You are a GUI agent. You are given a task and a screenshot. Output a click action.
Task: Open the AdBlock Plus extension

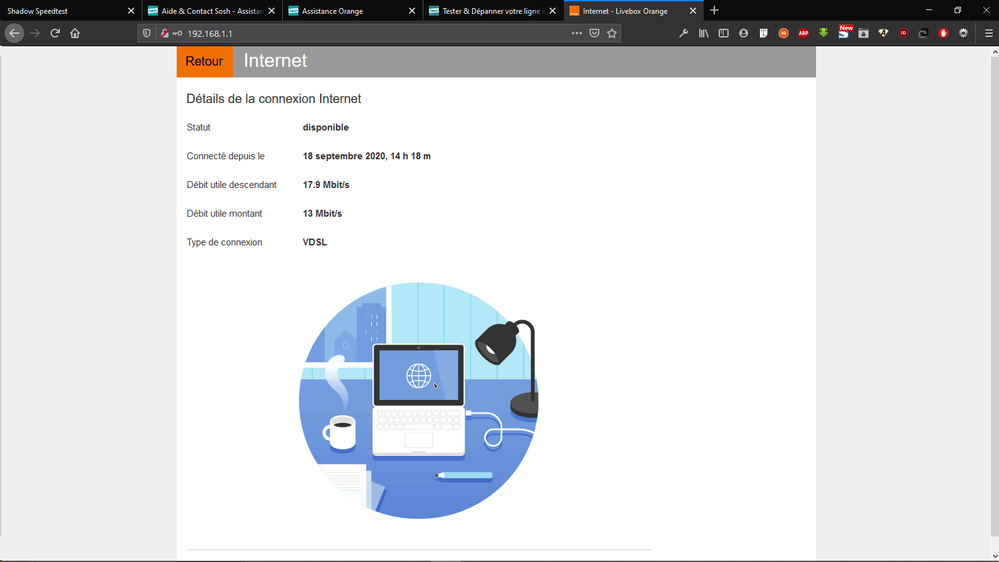coord(803,33)
